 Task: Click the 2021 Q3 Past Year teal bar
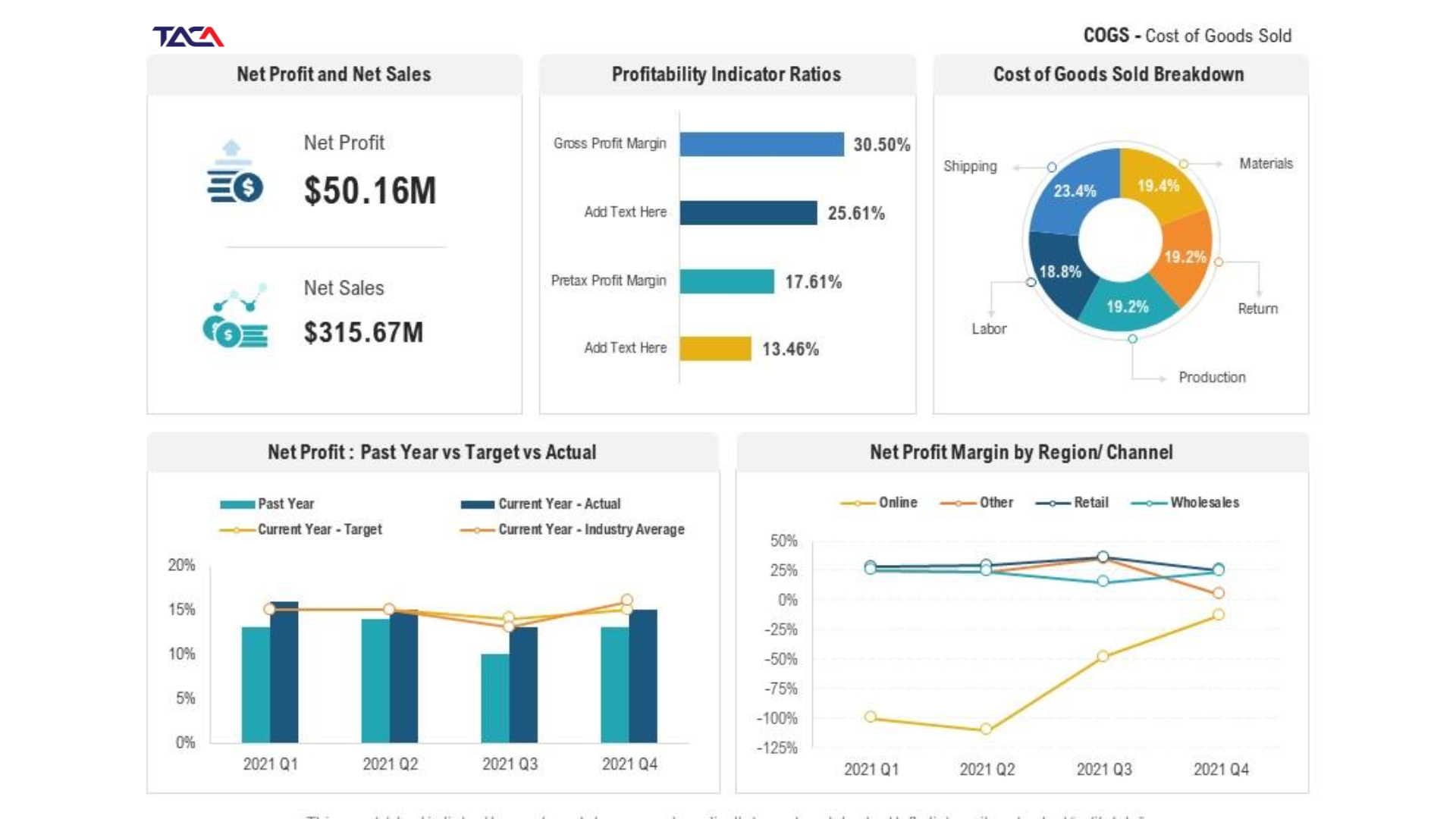tap(495, 698)
